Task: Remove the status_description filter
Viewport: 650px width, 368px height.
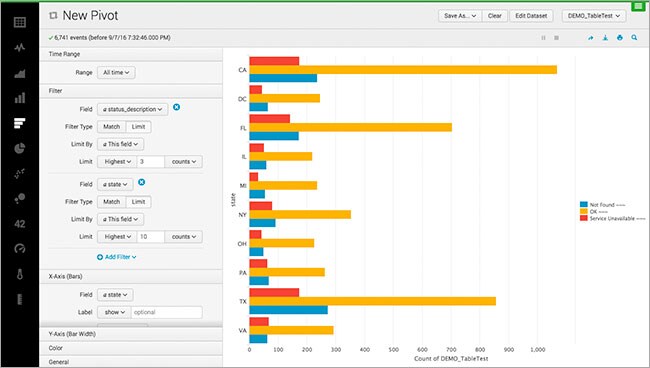Action: pyautogui.click(x=177, y=107)
